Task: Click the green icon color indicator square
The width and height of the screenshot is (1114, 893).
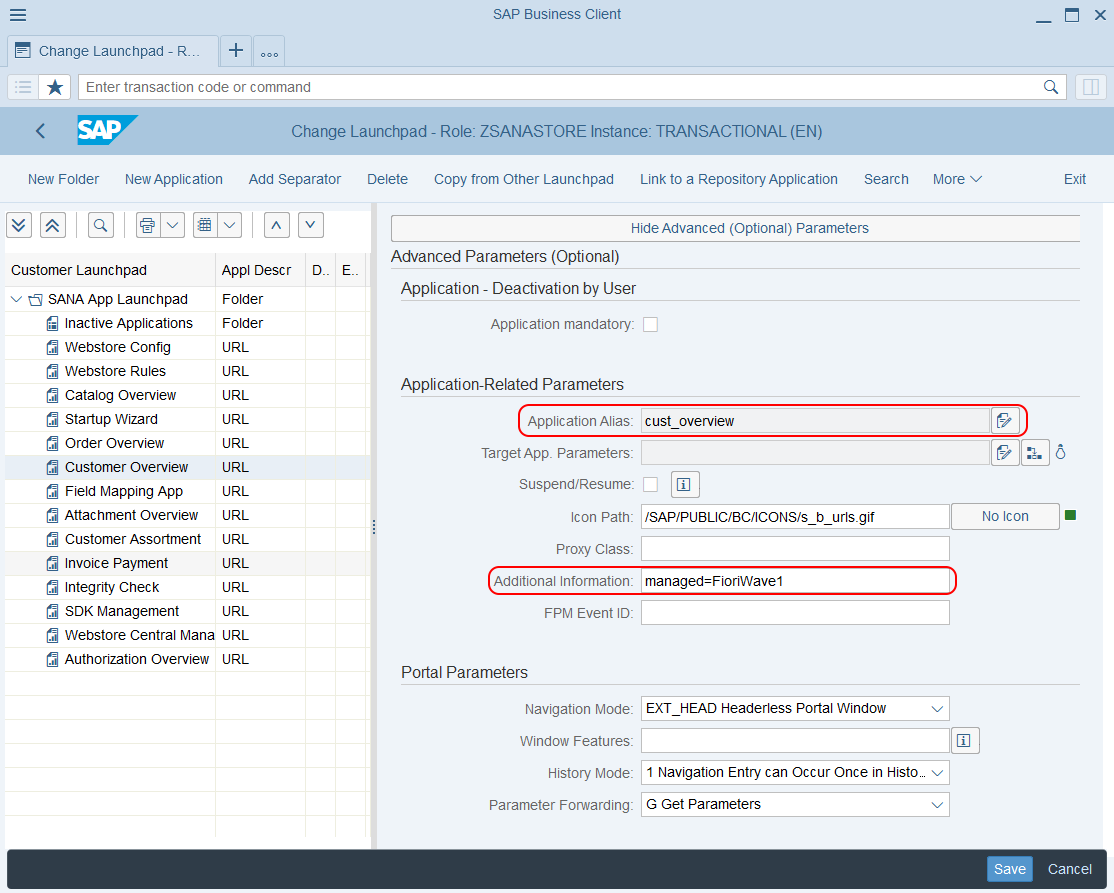Action: [x=1070, y=516]
